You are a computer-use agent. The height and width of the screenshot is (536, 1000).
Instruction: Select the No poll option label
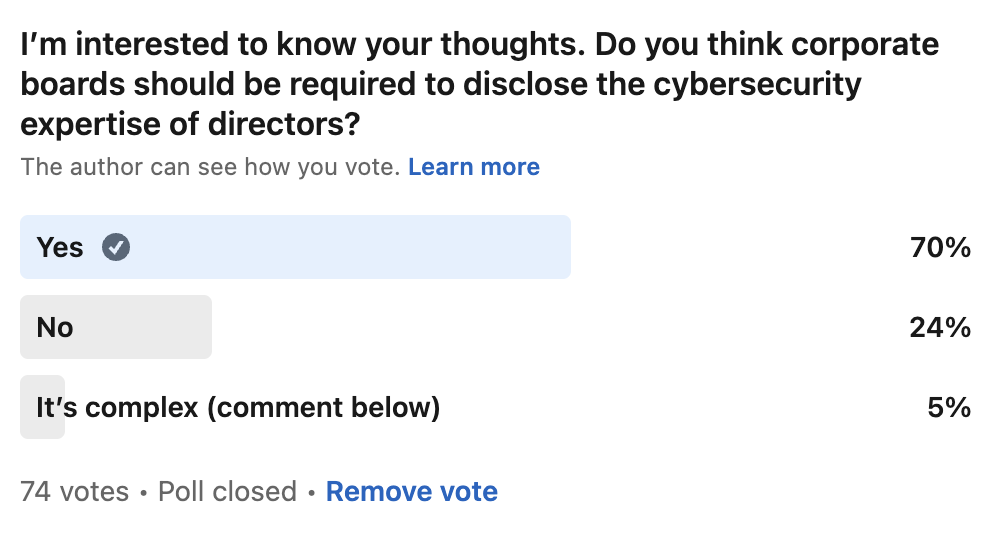click(55, 327)
